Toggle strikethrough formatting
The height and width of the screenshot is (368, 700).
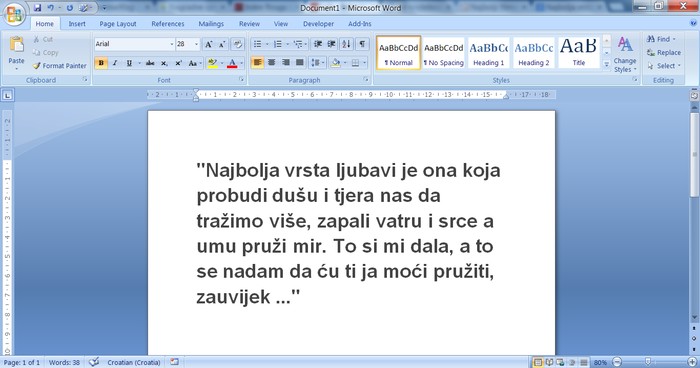150,63
